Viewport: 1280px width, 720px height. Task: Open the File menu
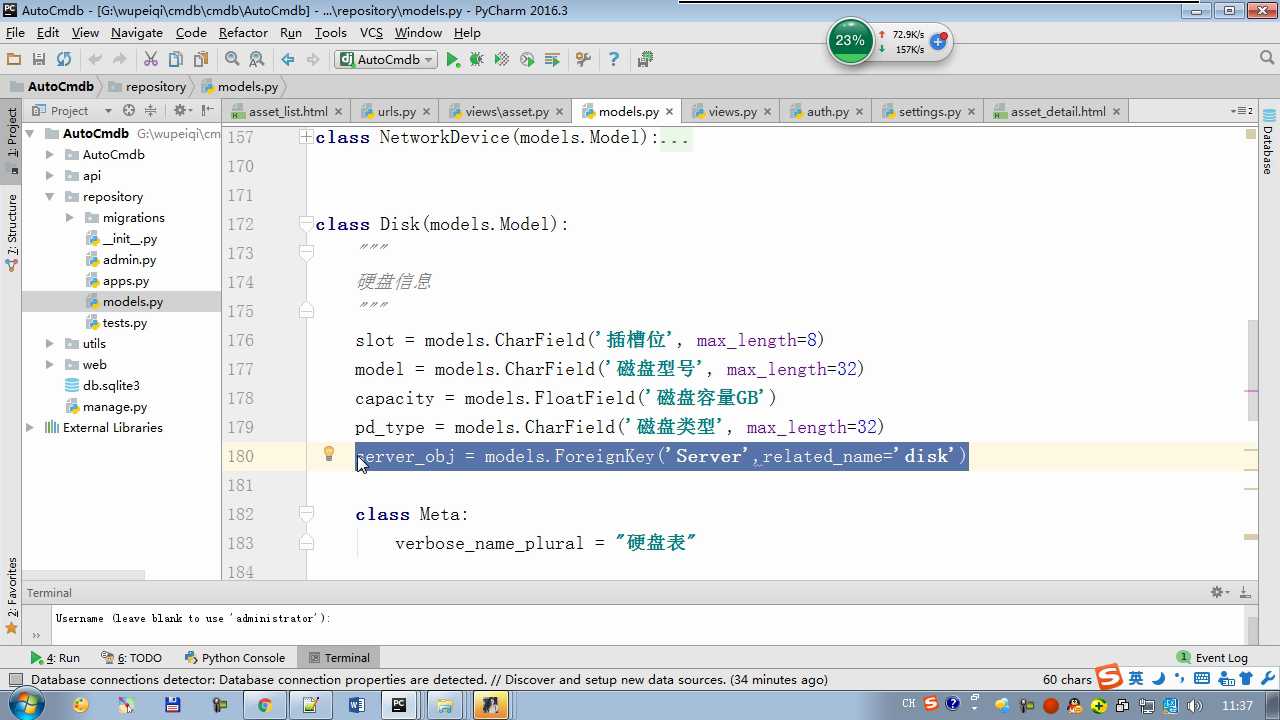click(x=14, y=33)
